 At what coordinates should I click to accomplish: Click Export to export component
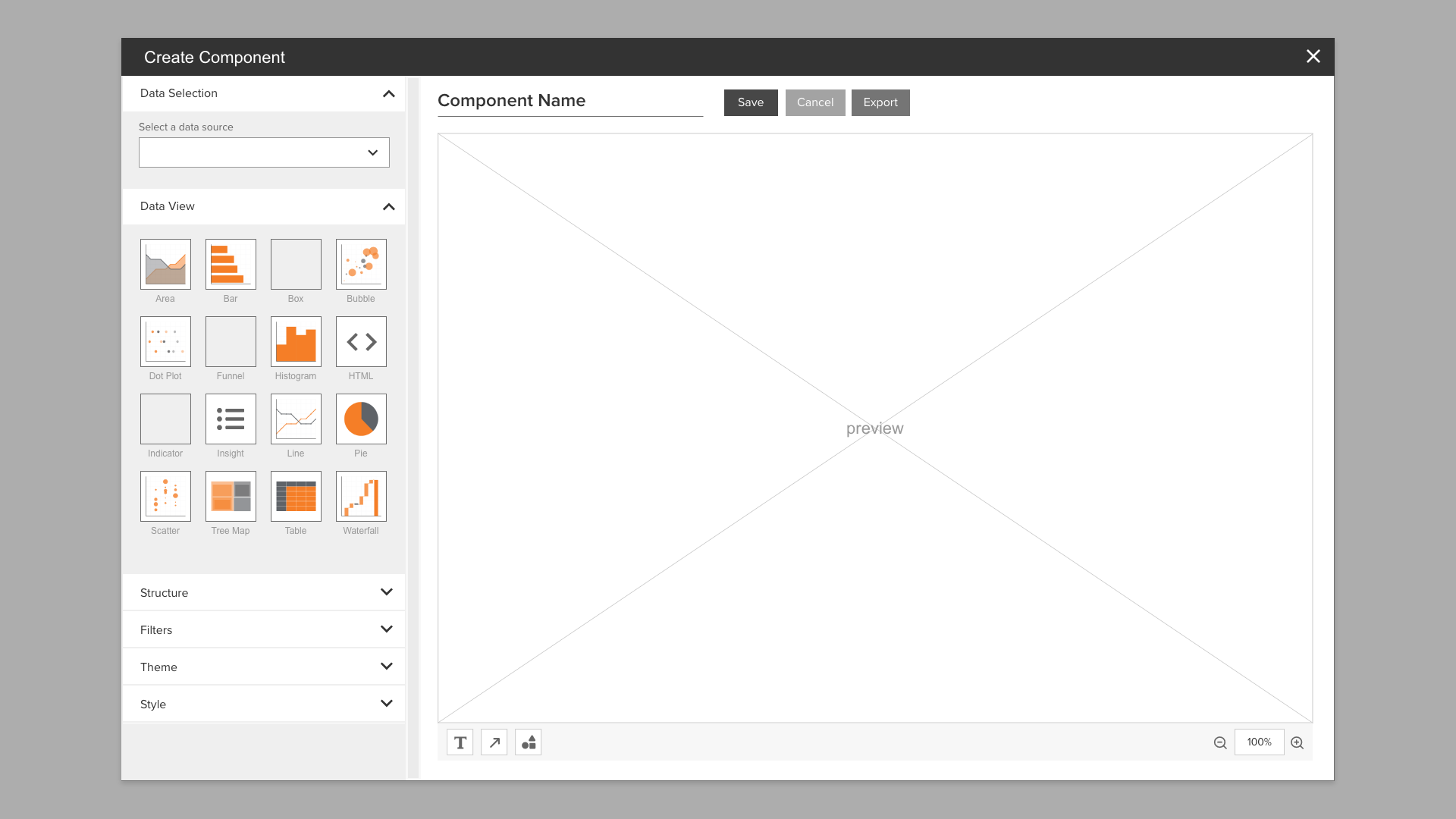[x=880, y=102]
